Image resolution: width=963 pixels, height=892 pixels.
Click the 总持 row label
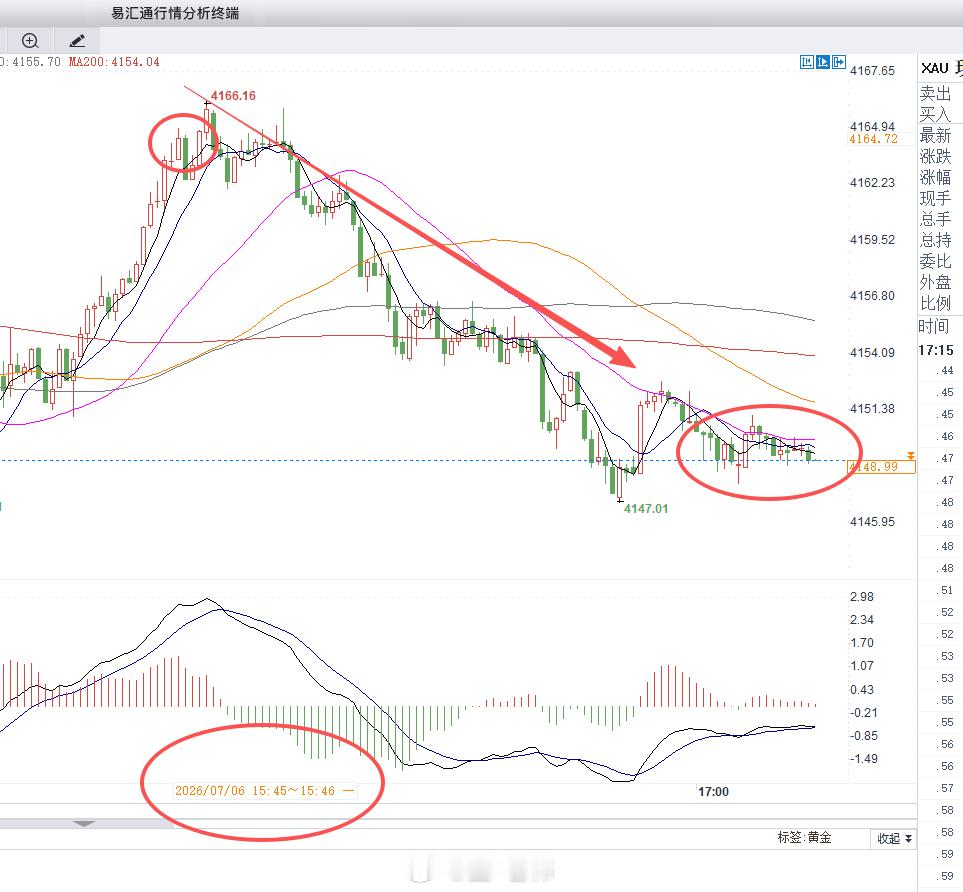pos(935,240)
